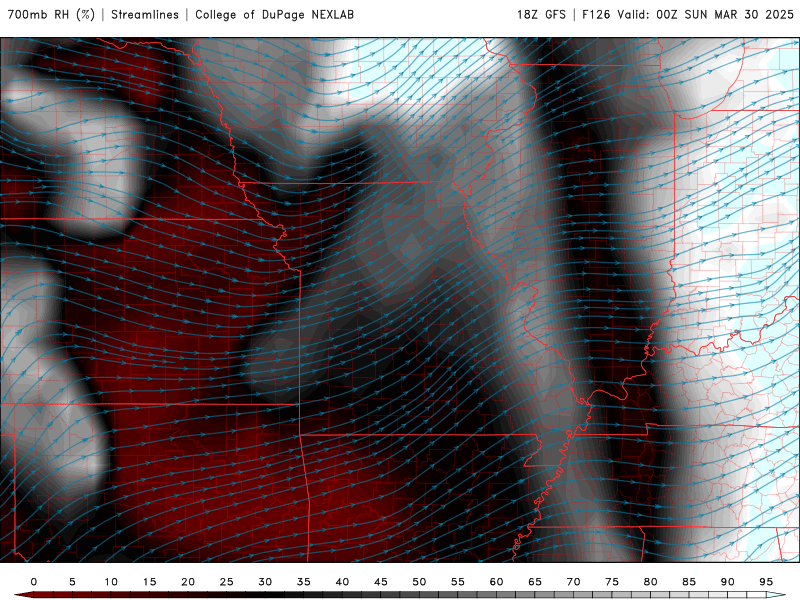Click the '60' value on the color scale

coord(496,582)
